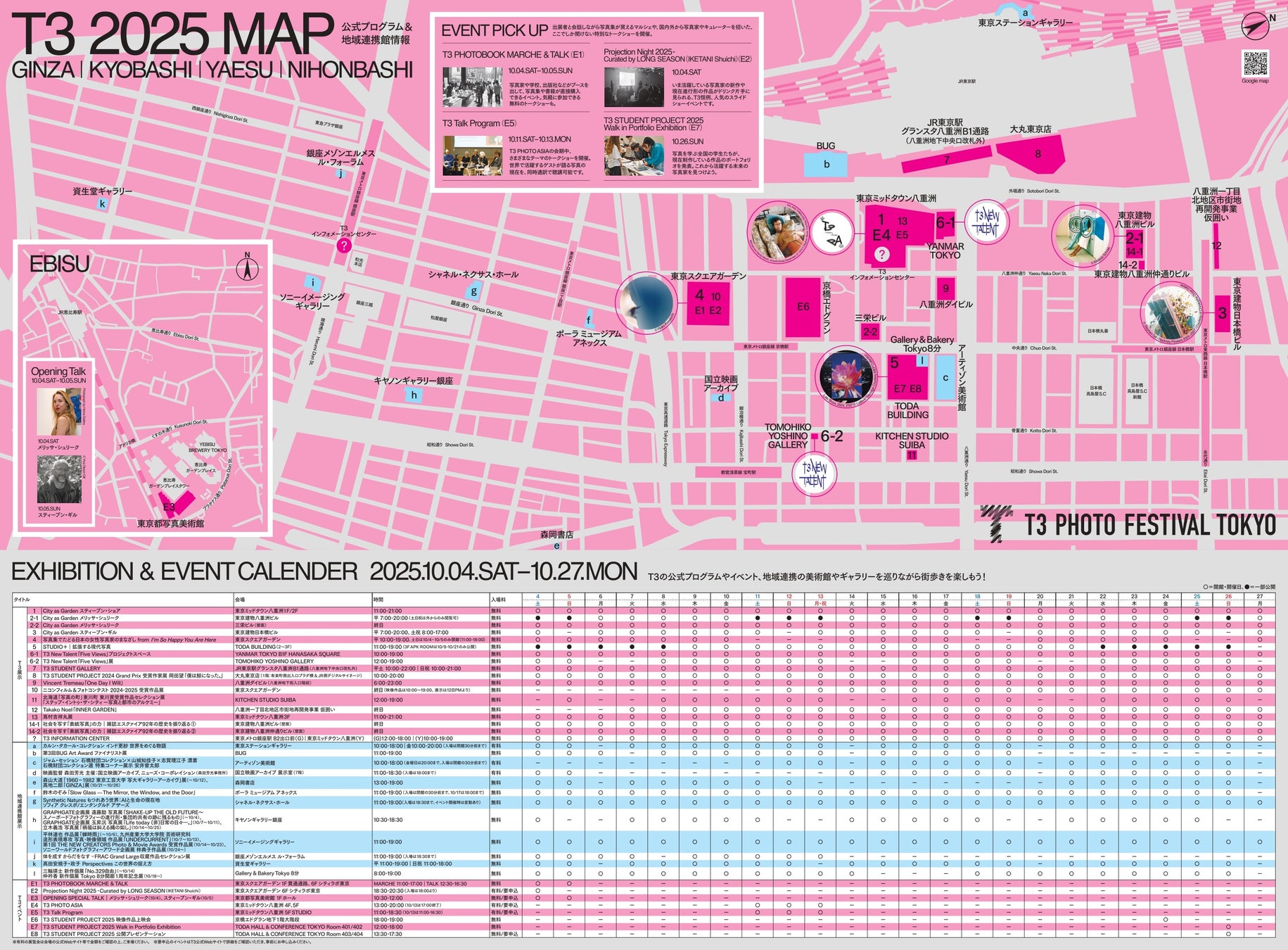Click pink marker 3 at Tokyo Tatemono Nihonbashi Building

pyautogui.click(x=1223, y=314)
